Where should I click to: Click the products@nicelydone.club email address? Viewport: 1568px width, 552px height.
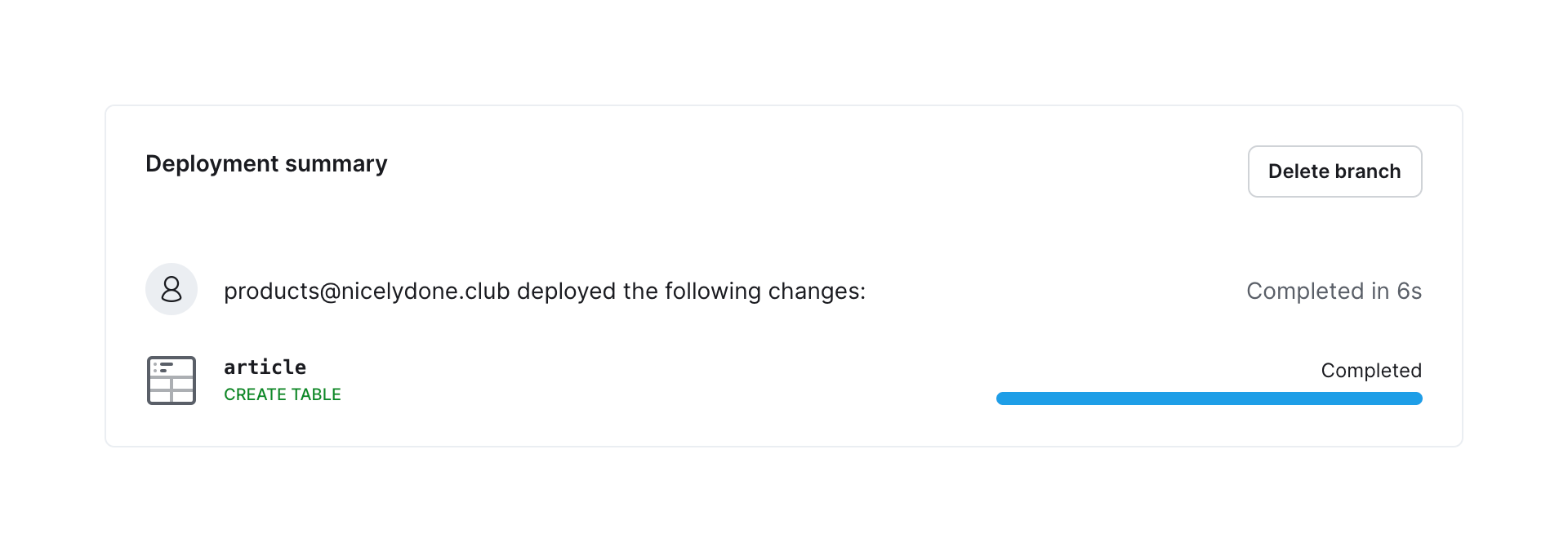point(367,292)
